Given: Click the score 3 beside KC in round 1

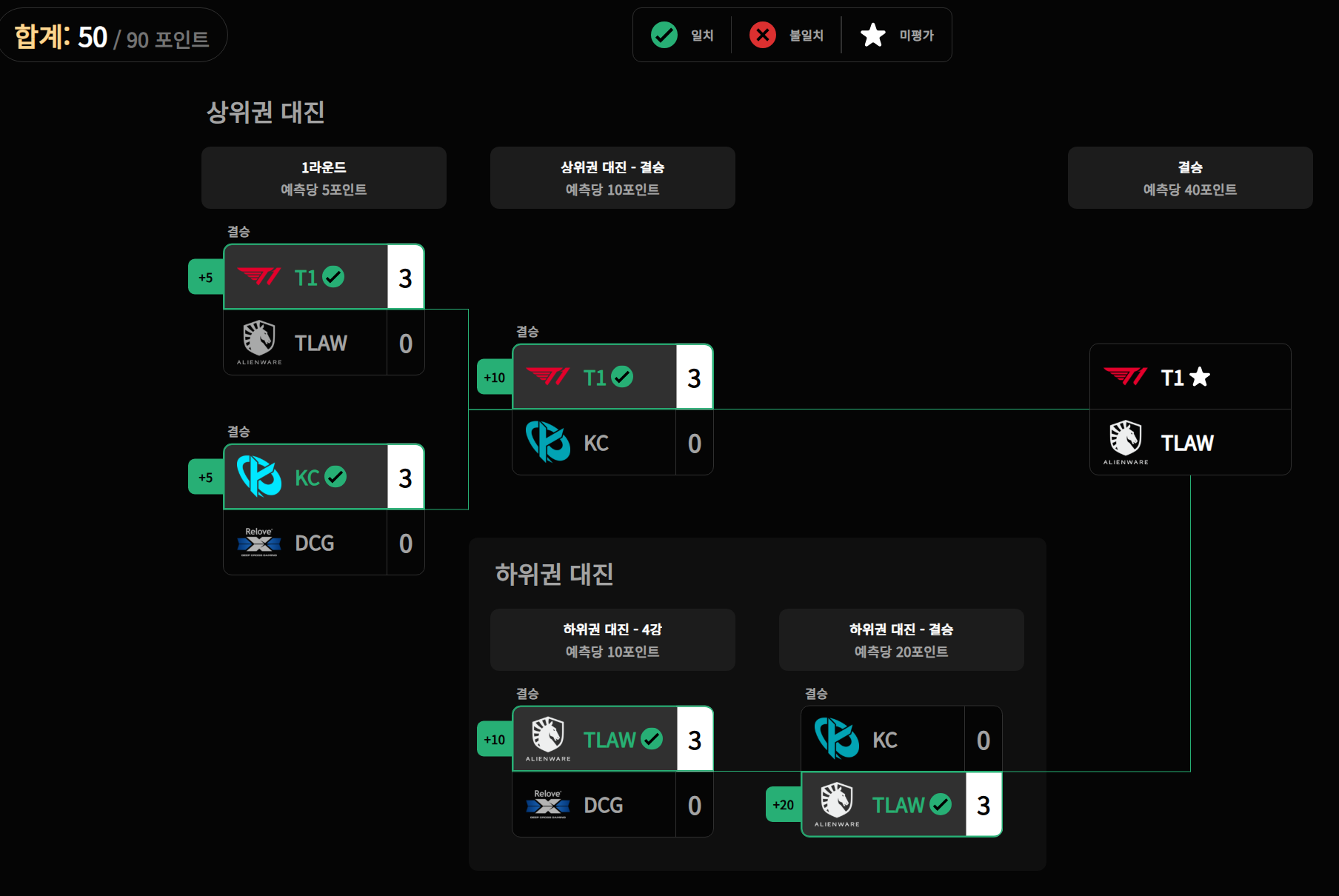Looking at the screenshot, I should [x=405, y=478].
